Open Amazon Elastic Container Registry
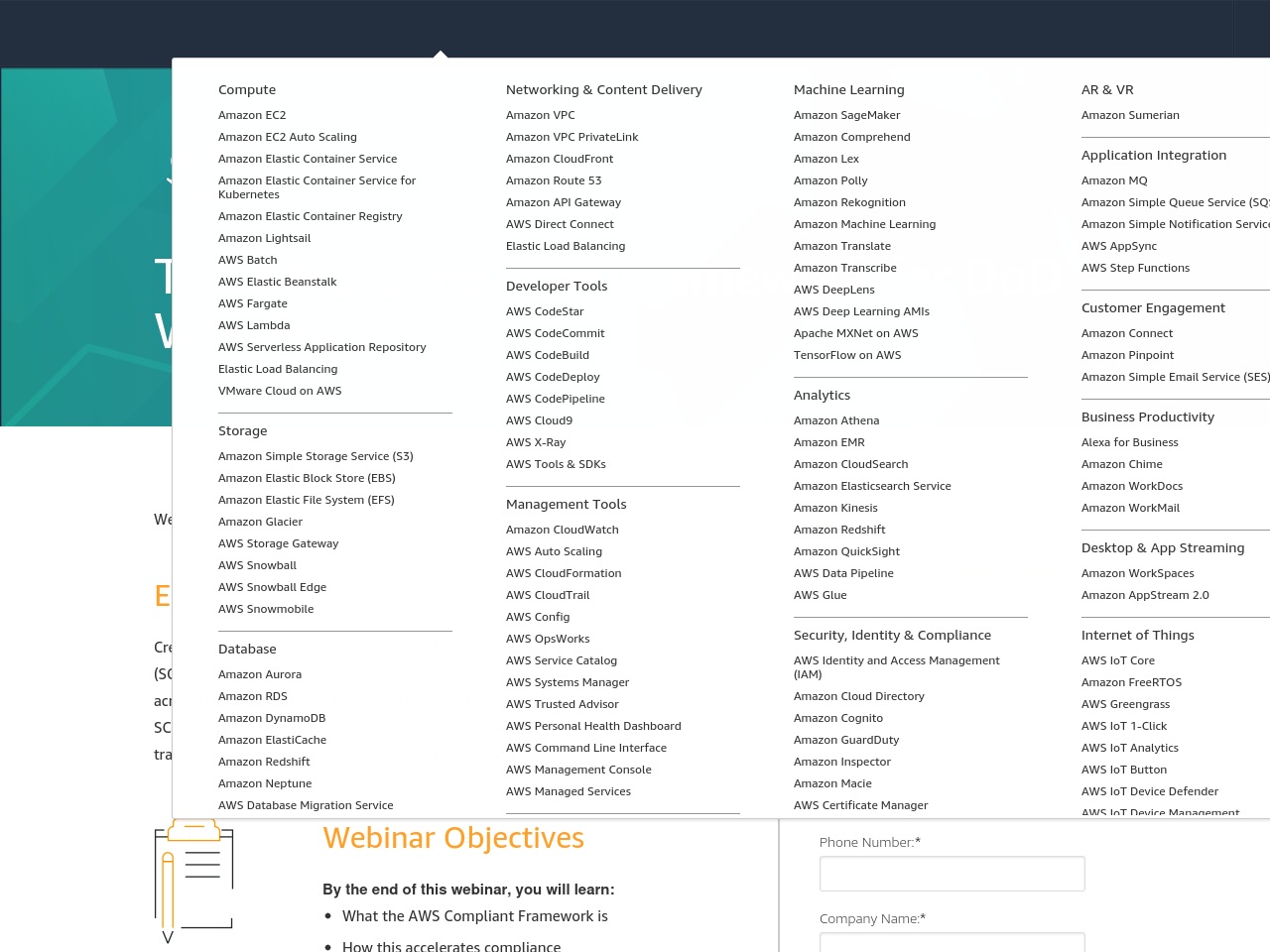Screen dimensions: 1270x952 [x=311, y=216]
